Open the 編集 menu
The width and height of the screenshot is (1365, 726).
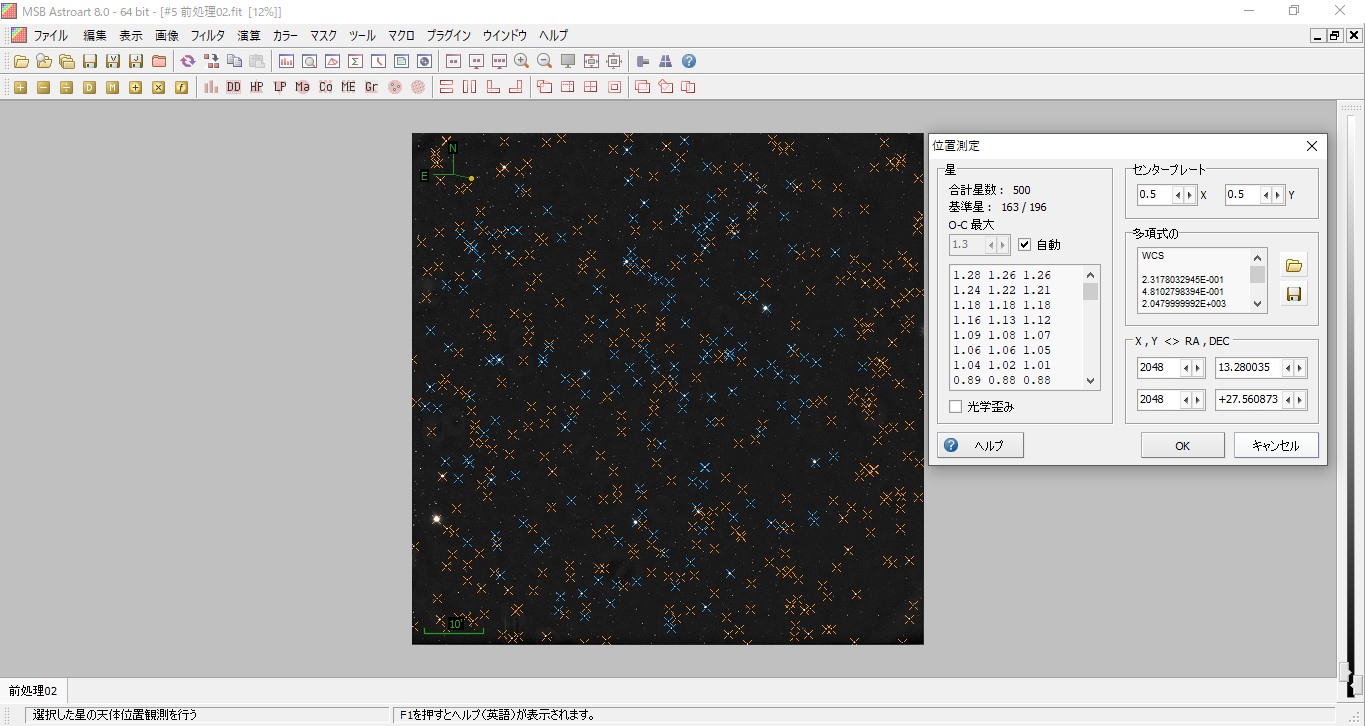click(95, 35)
